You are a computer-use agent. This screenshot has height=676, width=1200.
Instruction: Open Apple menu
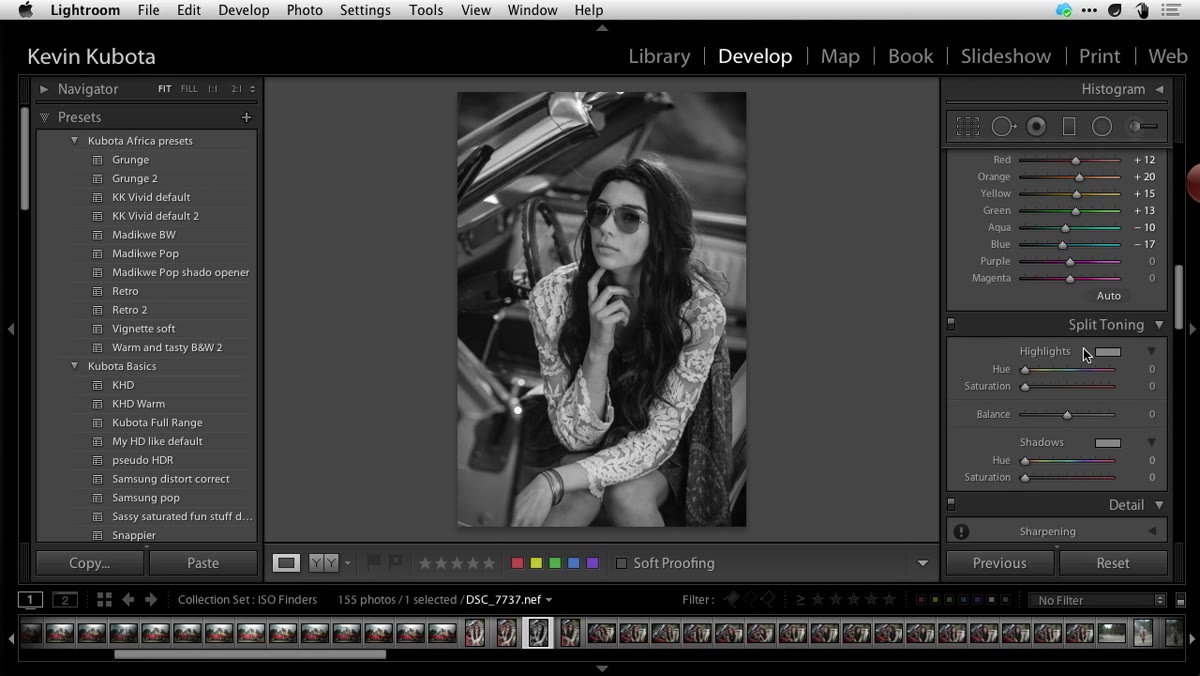point(26,10)
